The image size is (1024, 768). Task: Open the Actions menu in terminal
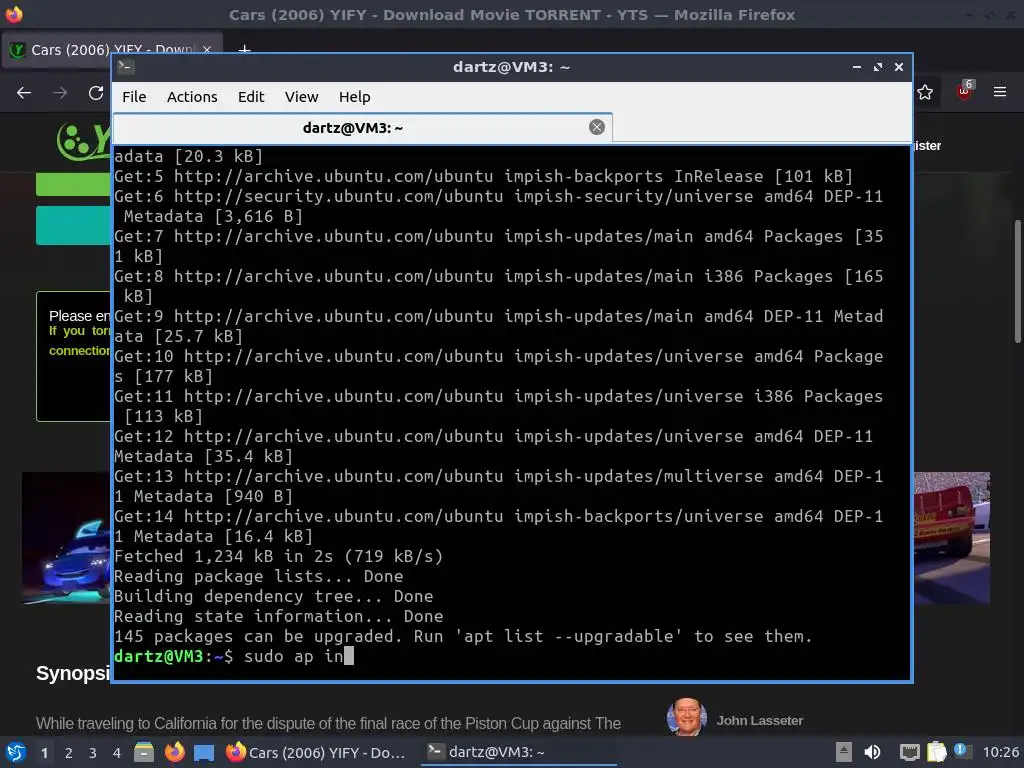[192, 97]
